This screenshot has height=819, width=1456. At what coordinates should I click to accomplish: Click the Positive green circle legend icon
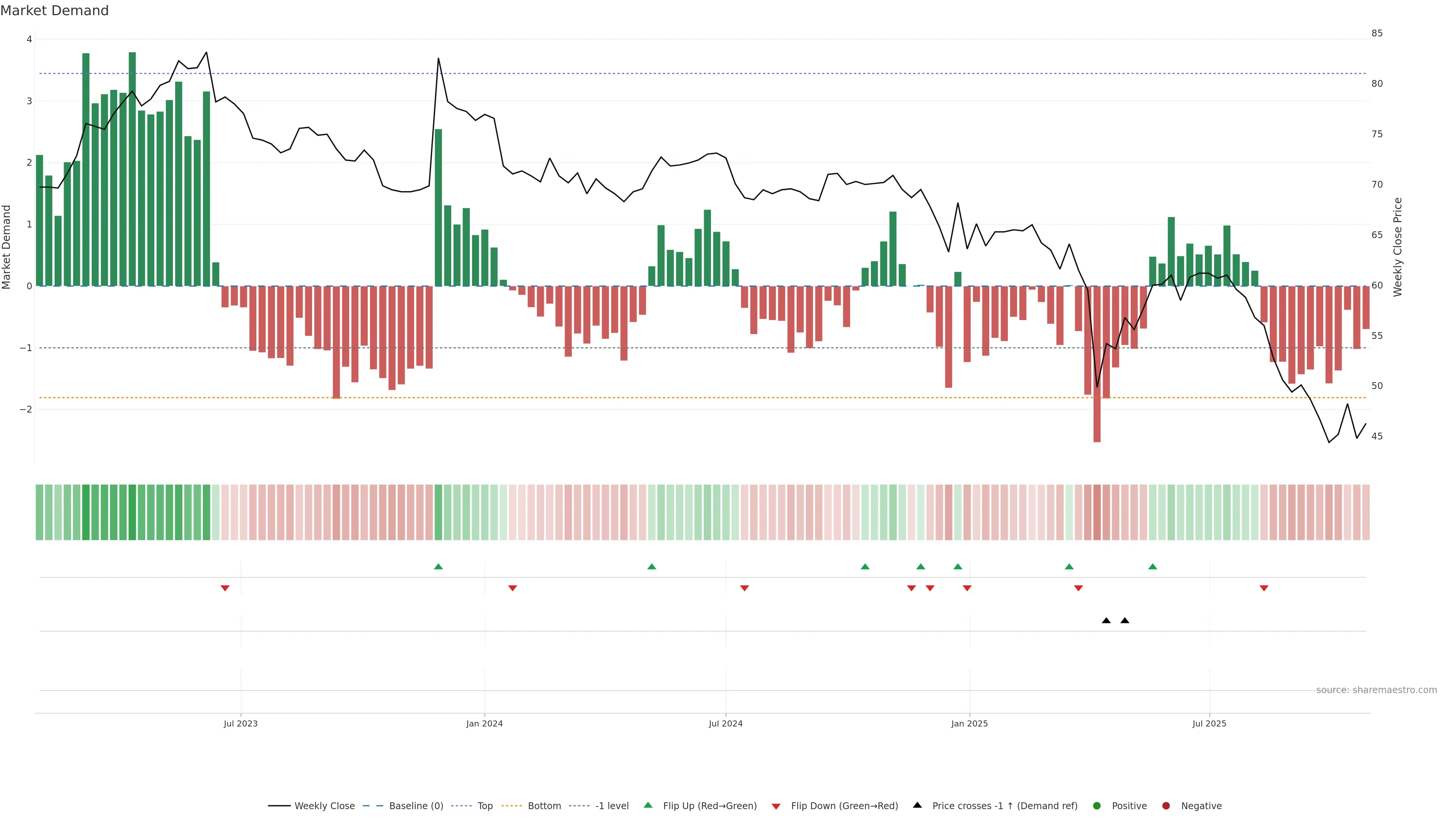pyautogui.click(x=1097, y=806)
